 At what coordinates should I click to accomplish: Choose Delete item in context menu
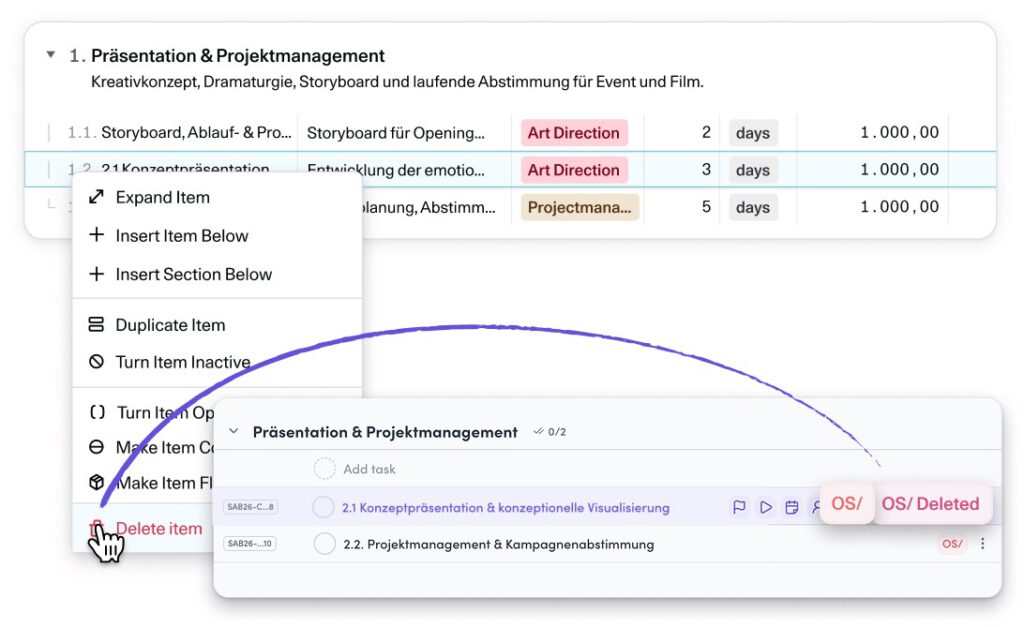159,529
